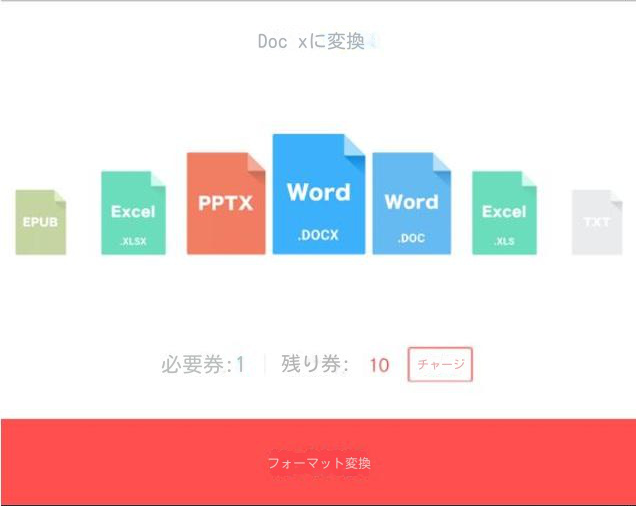This screenshot has width=636, height=506.
Task: Start conversion with the フォーマット変換 button
Action: pos(318,463)
